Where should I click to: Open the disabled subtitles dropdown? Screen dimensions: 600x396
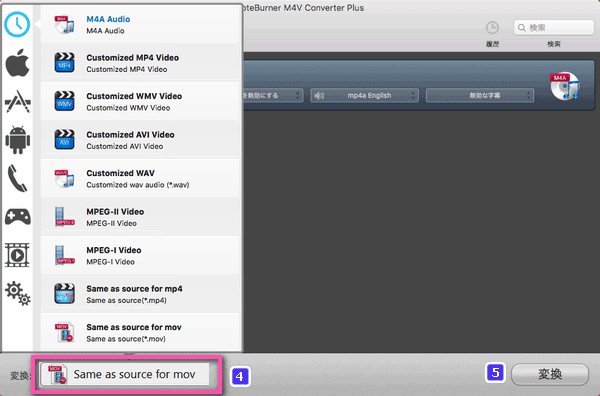point(480,95)
